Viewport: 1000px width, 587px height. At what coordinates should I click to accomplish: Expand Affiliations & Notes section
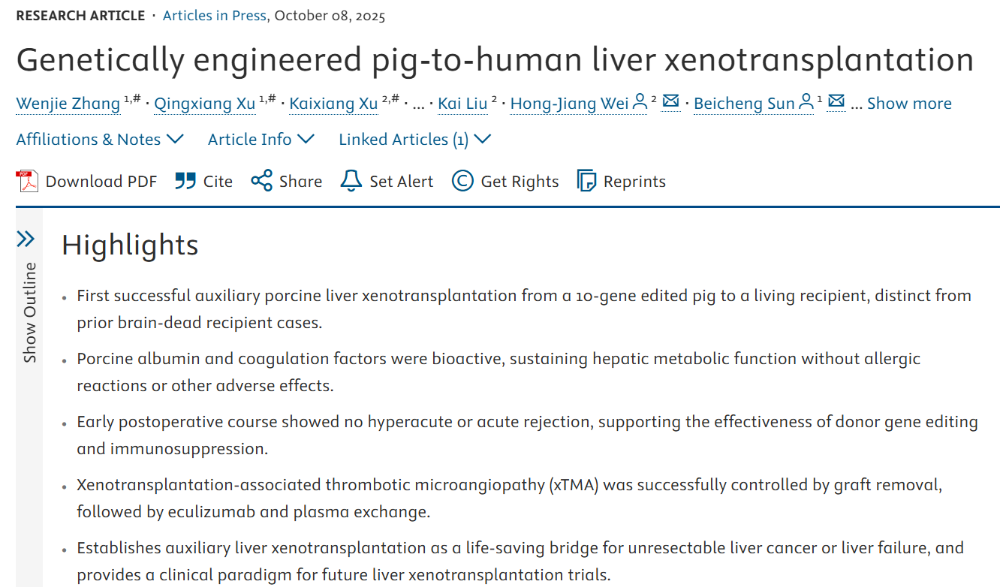pos(98,139)
